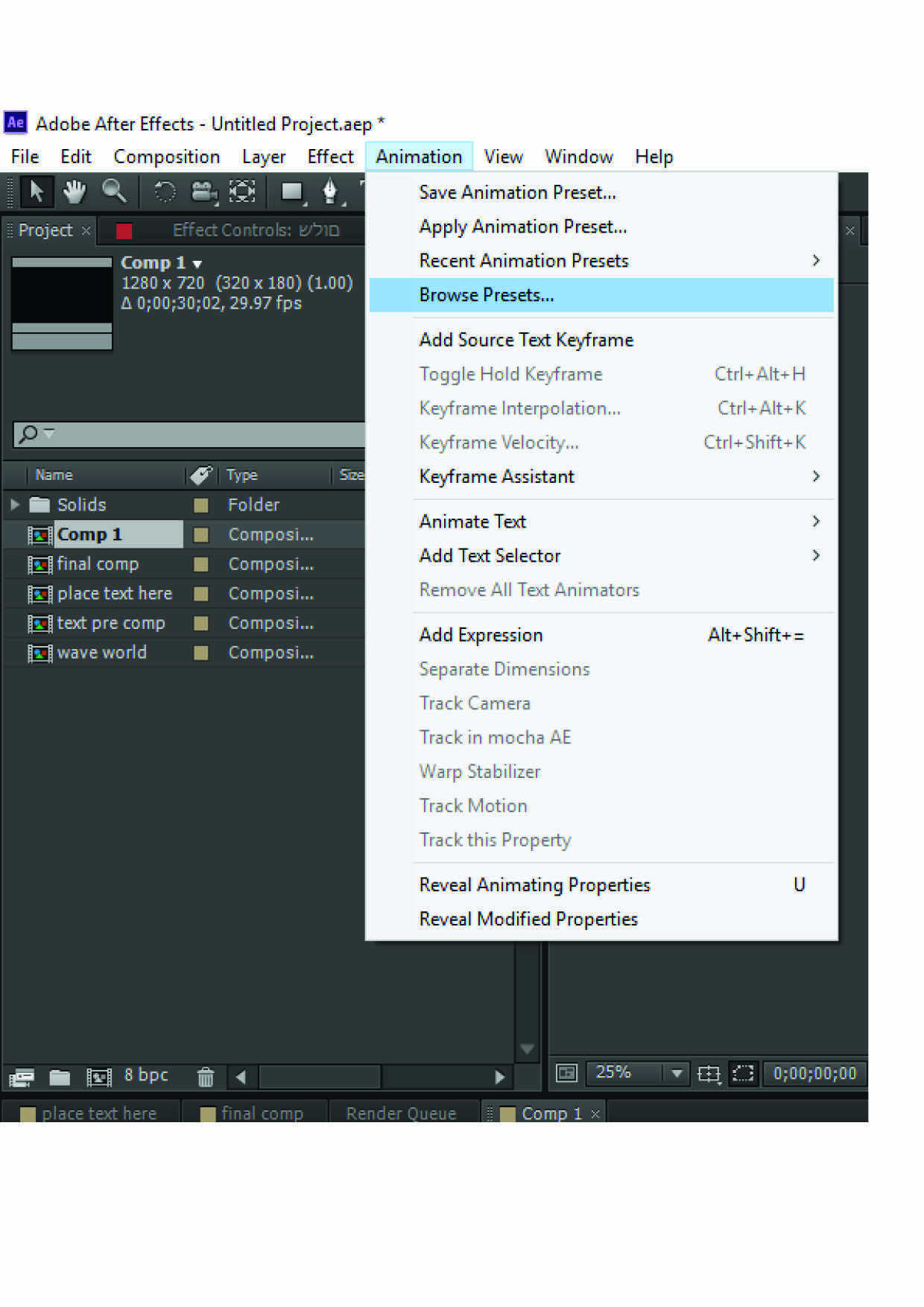
Task: Select the Pen tool
Action: (331, 192)
